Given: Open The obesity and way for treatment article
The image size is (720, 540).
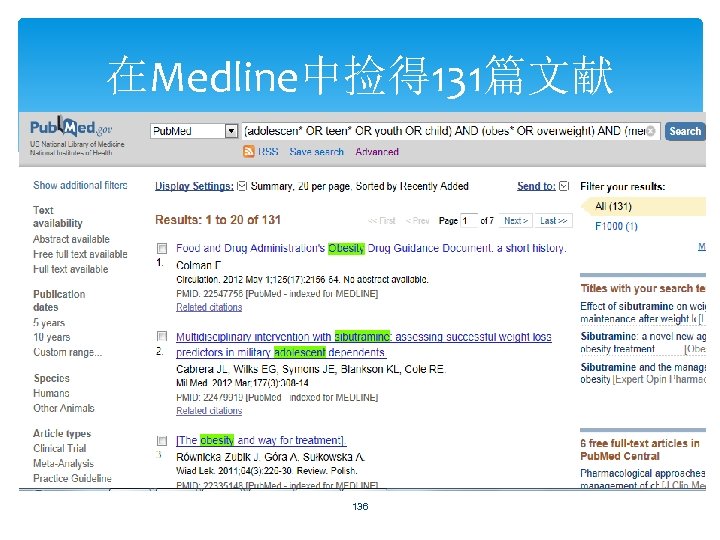Looking at the screenshot, I should pos(261,440).
